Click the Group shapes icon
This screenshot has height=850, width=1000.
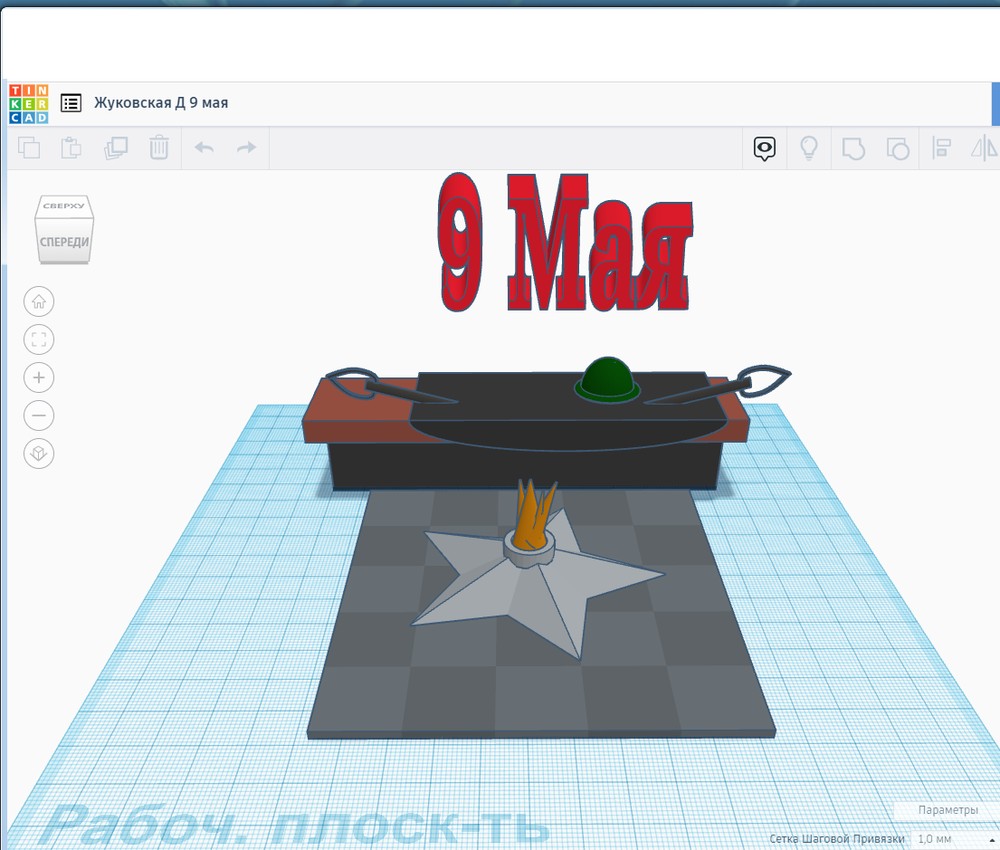pos(853,149)
